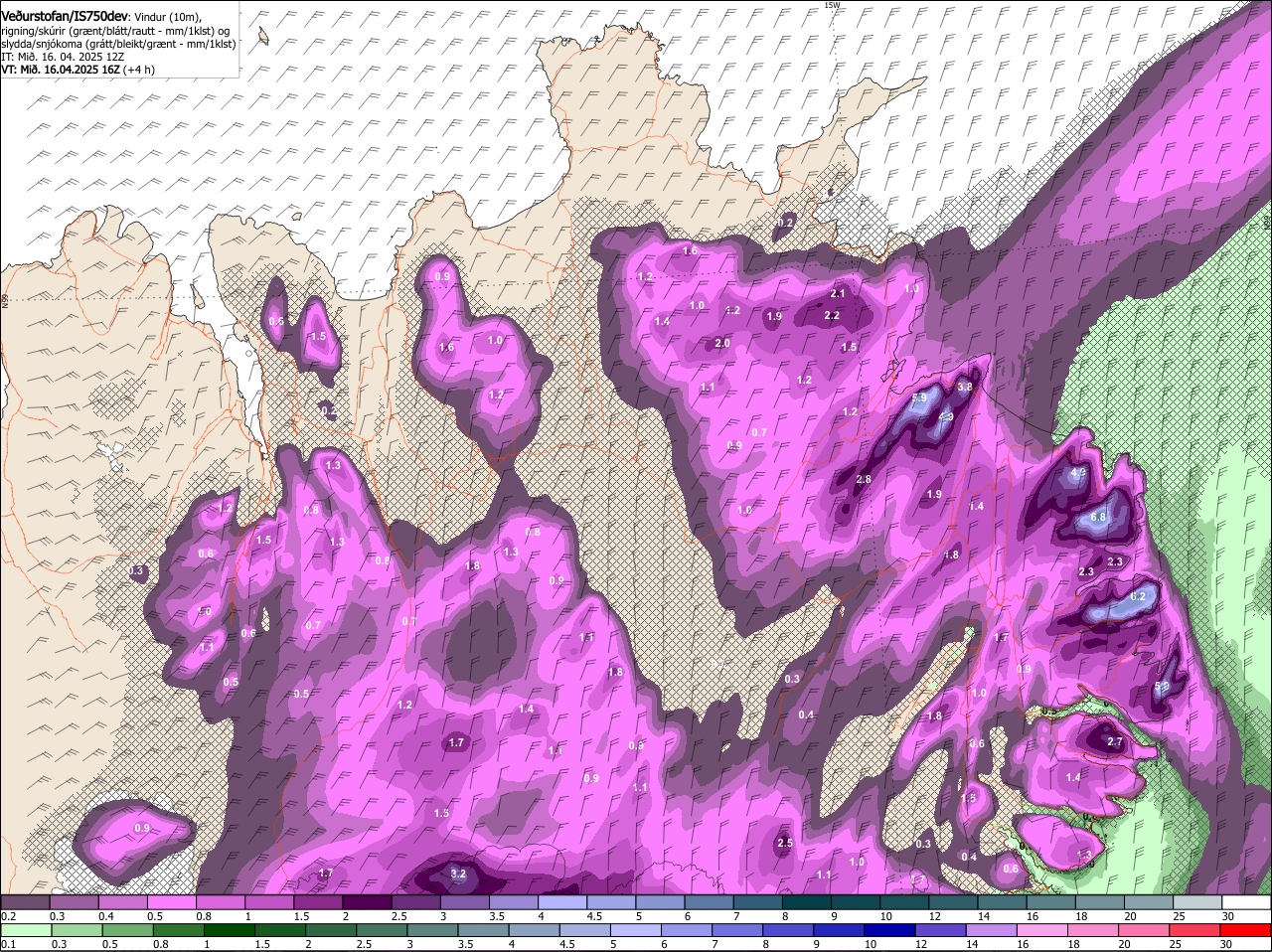Image resolution: width=1272 pixels, height=952 pixels.
Task: Select the palest green 0.1 rain legend swatch
Action: [25, 931]
